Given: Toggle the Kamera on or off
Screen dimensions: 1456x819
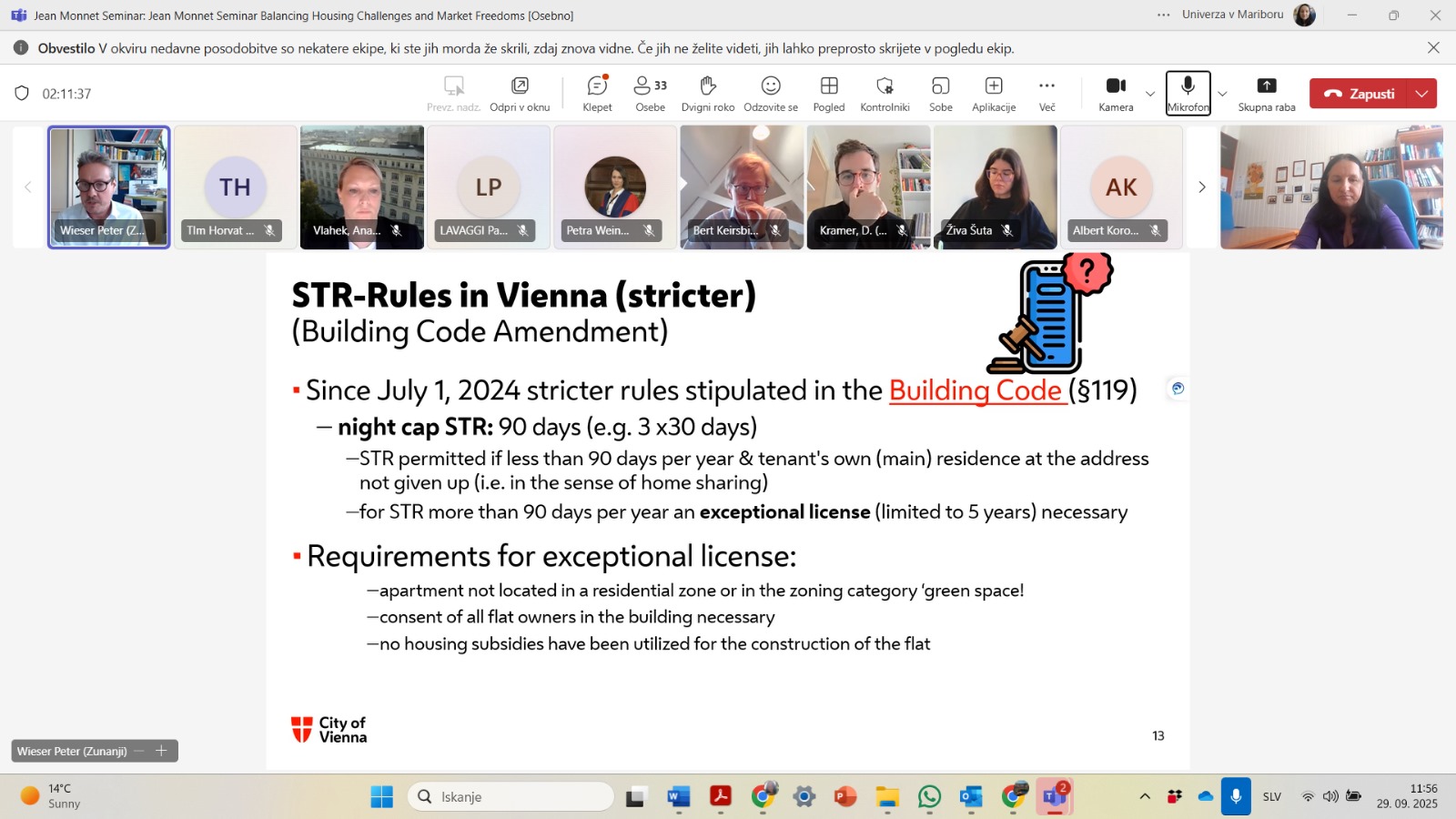Looking at the screenshot, I should [x=1116, y=93].
